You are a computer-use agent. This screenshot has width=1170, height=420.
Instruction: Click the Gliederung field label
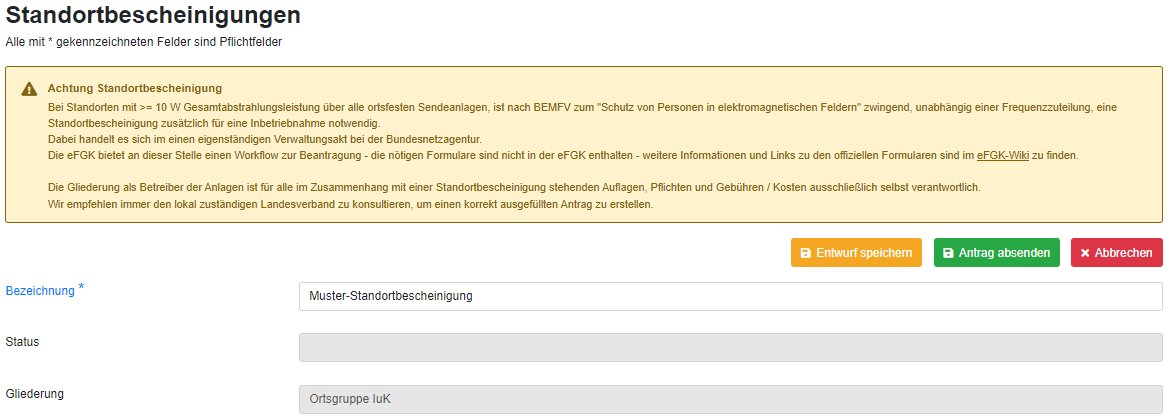click(x=34, y=393)
